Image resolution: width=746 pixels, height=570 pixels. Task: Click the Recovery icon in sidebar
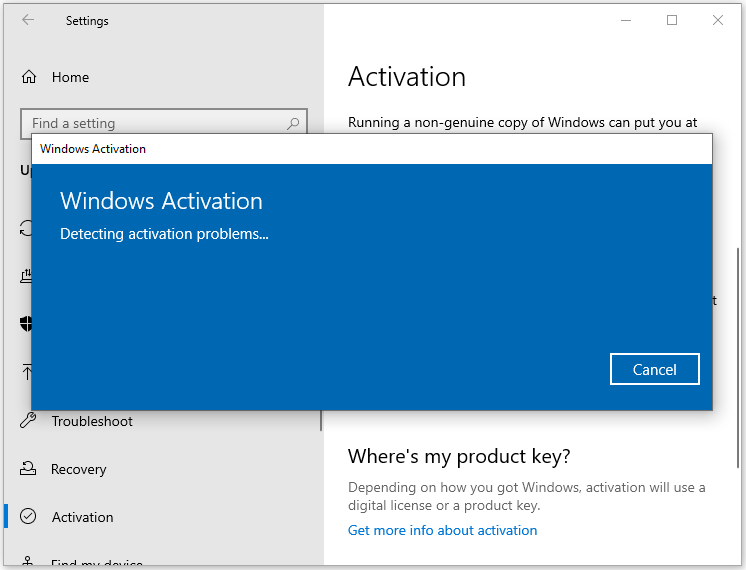29,469
